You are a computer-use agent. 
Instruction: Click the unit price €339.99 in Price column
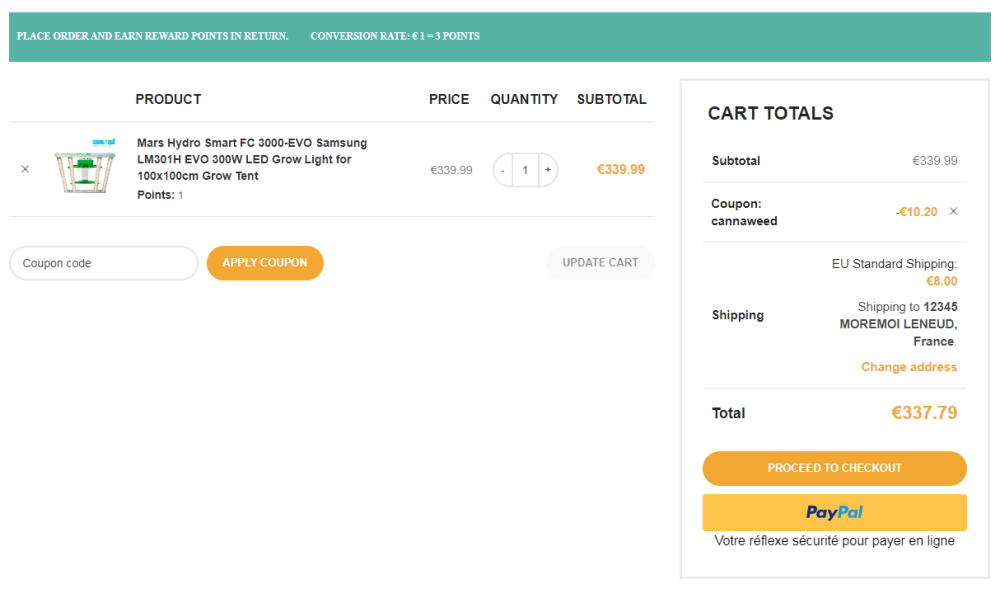[x=451, y=170]
